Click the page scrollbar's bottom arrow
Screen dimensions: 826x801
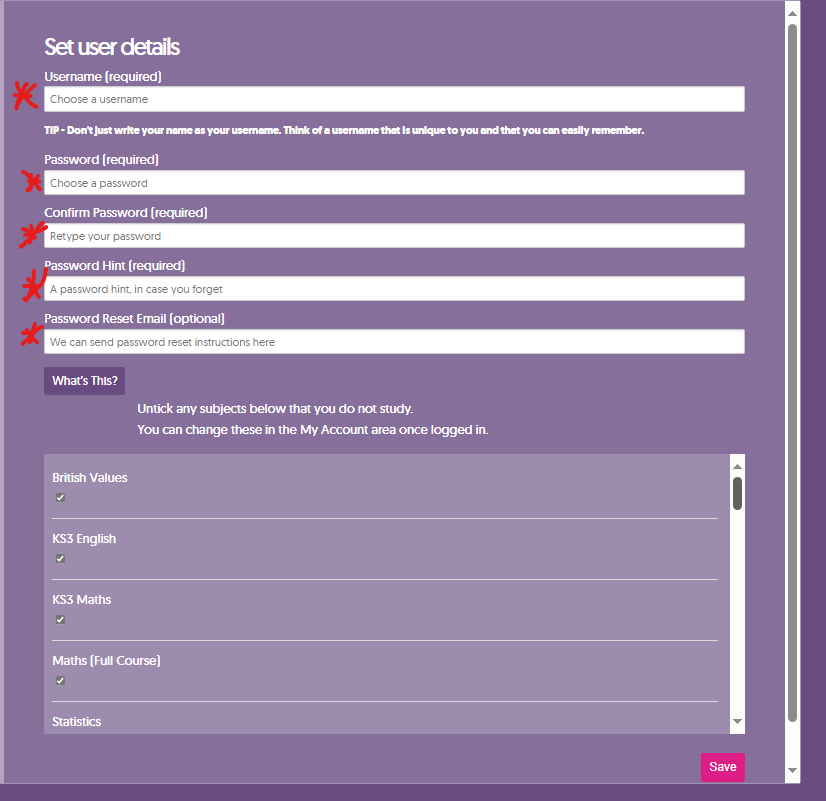pyautogui.click(x=791, y=771)
